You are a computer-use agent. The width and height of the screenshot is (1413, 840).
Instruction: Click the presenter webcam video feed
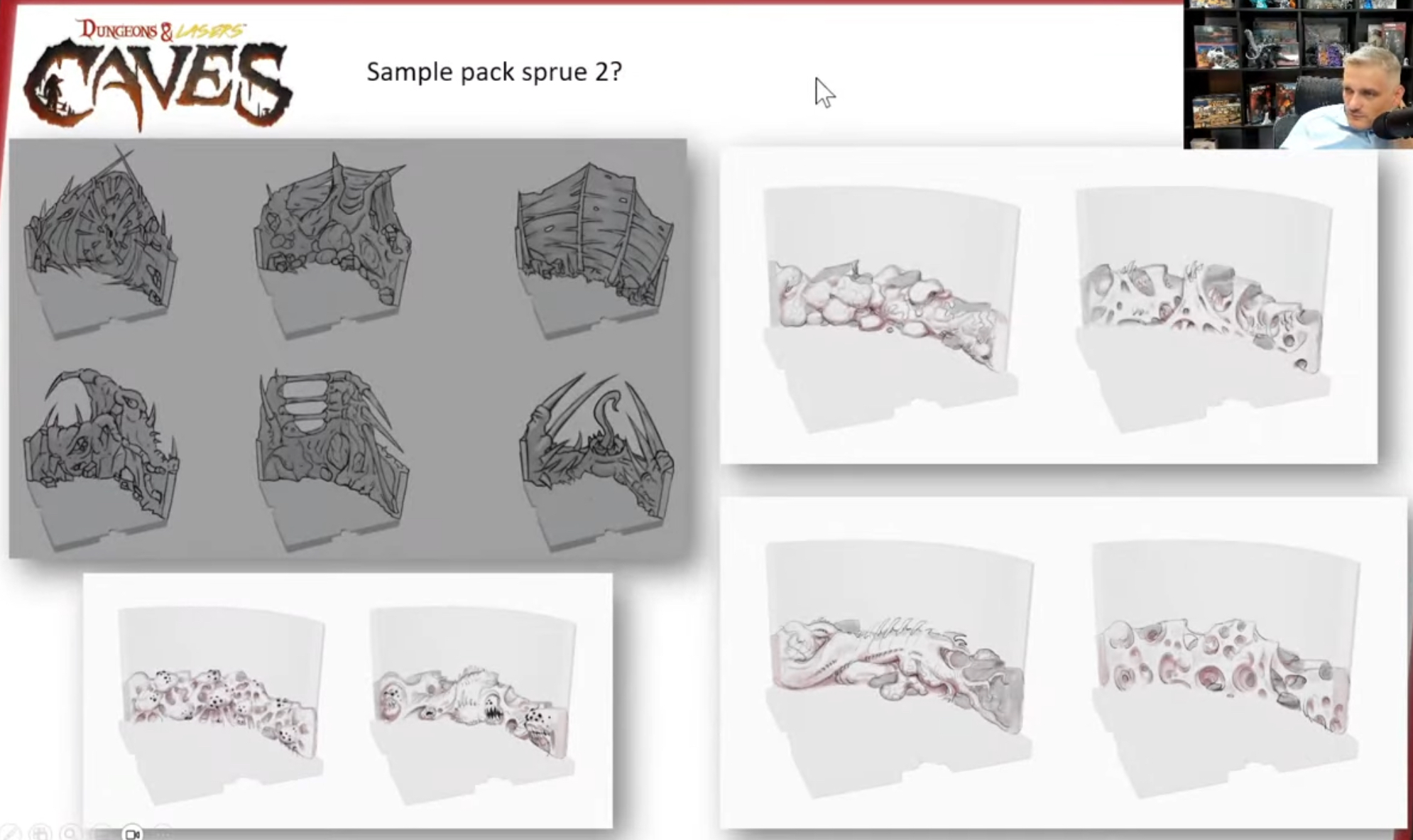1299,74
